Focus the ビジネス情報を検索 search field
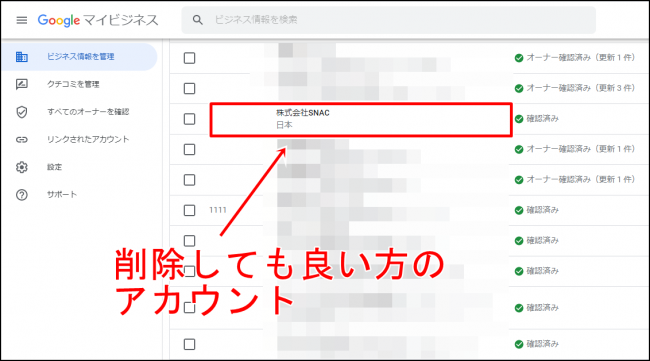This screenshot has height=361, width=650. point(388,19)
